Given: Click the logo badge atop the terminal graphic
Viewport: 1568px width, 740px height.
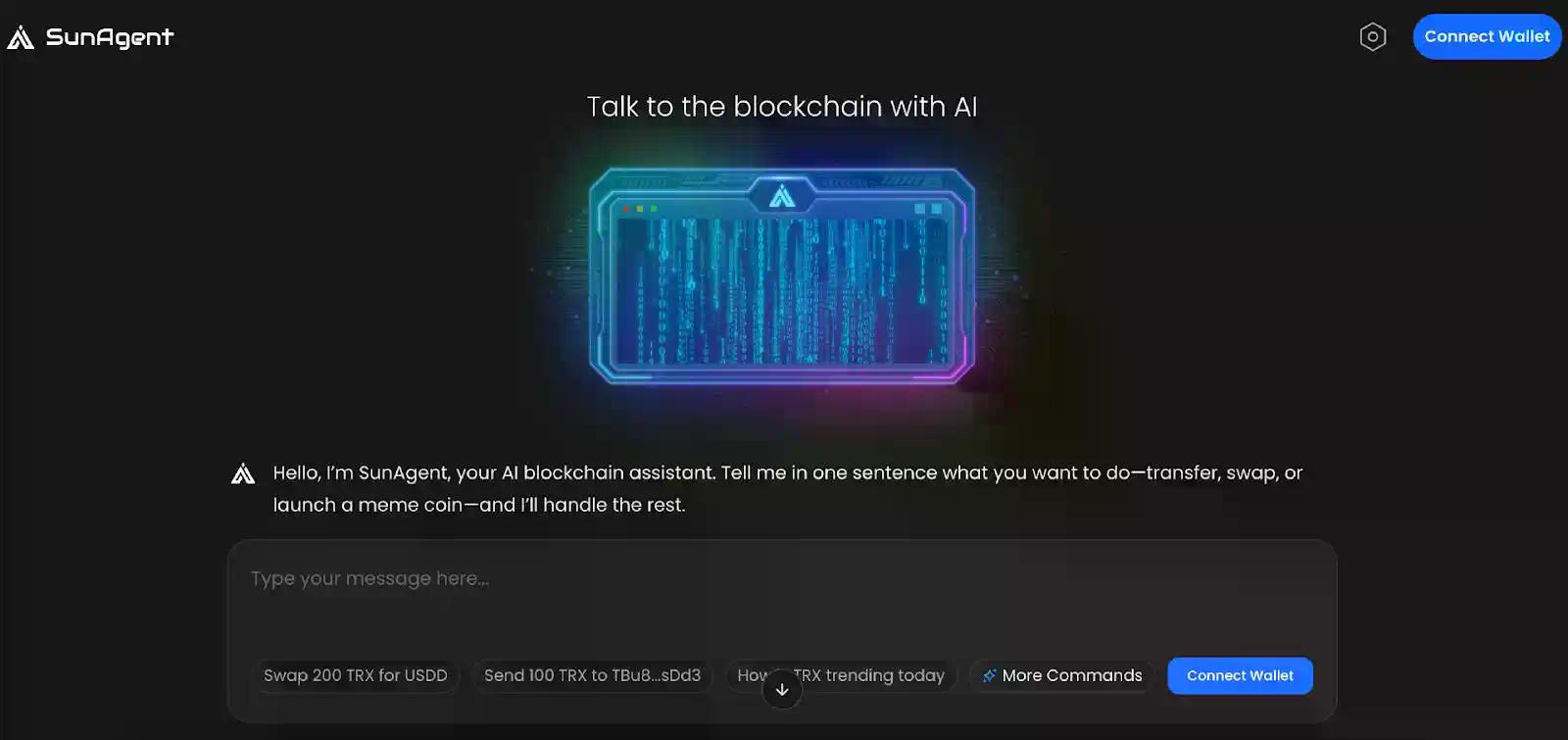Looking at the screenshot, I should click(x=781, y=196).
